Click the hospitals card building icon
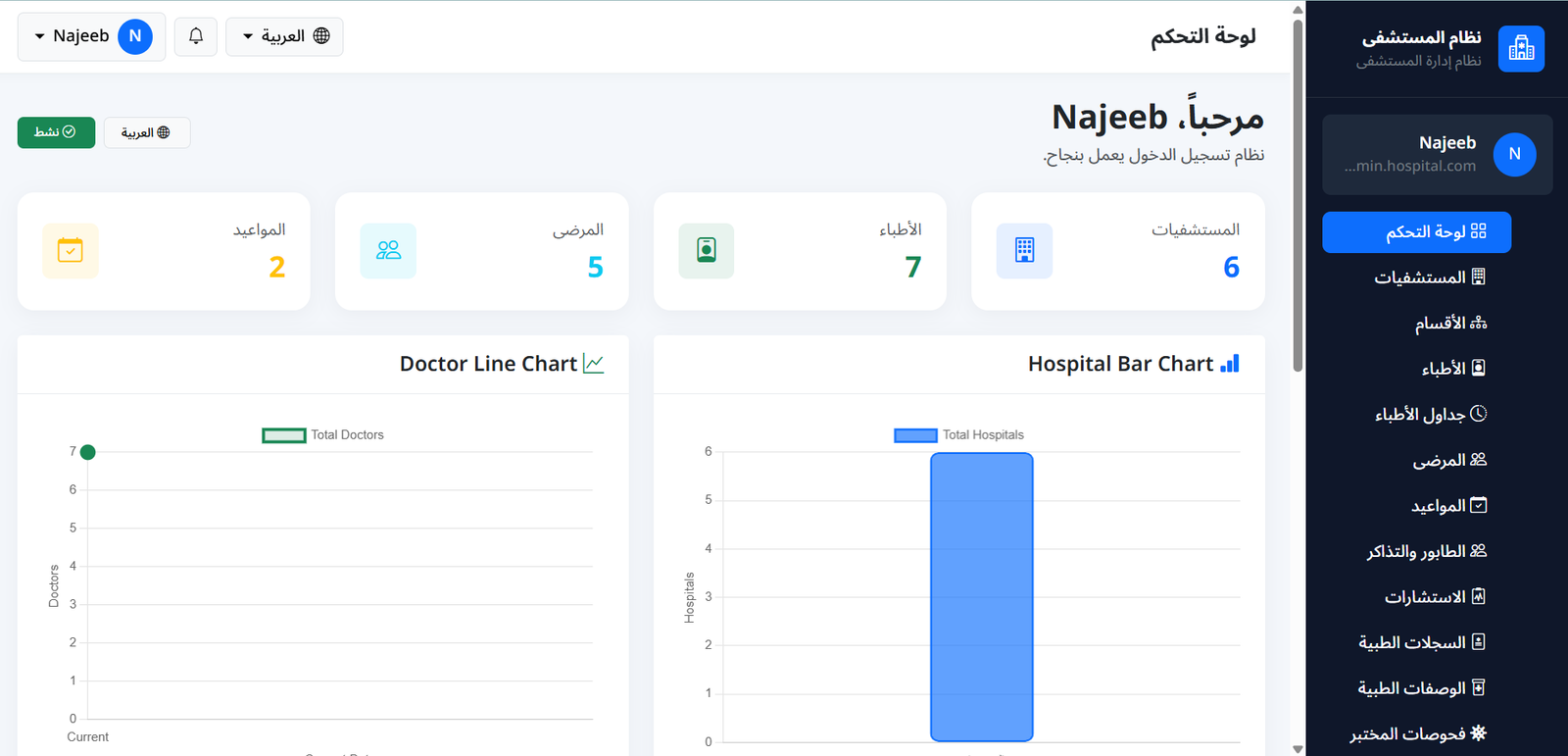Viewport: 1568px width, 756px height. tap(1024, 251)
